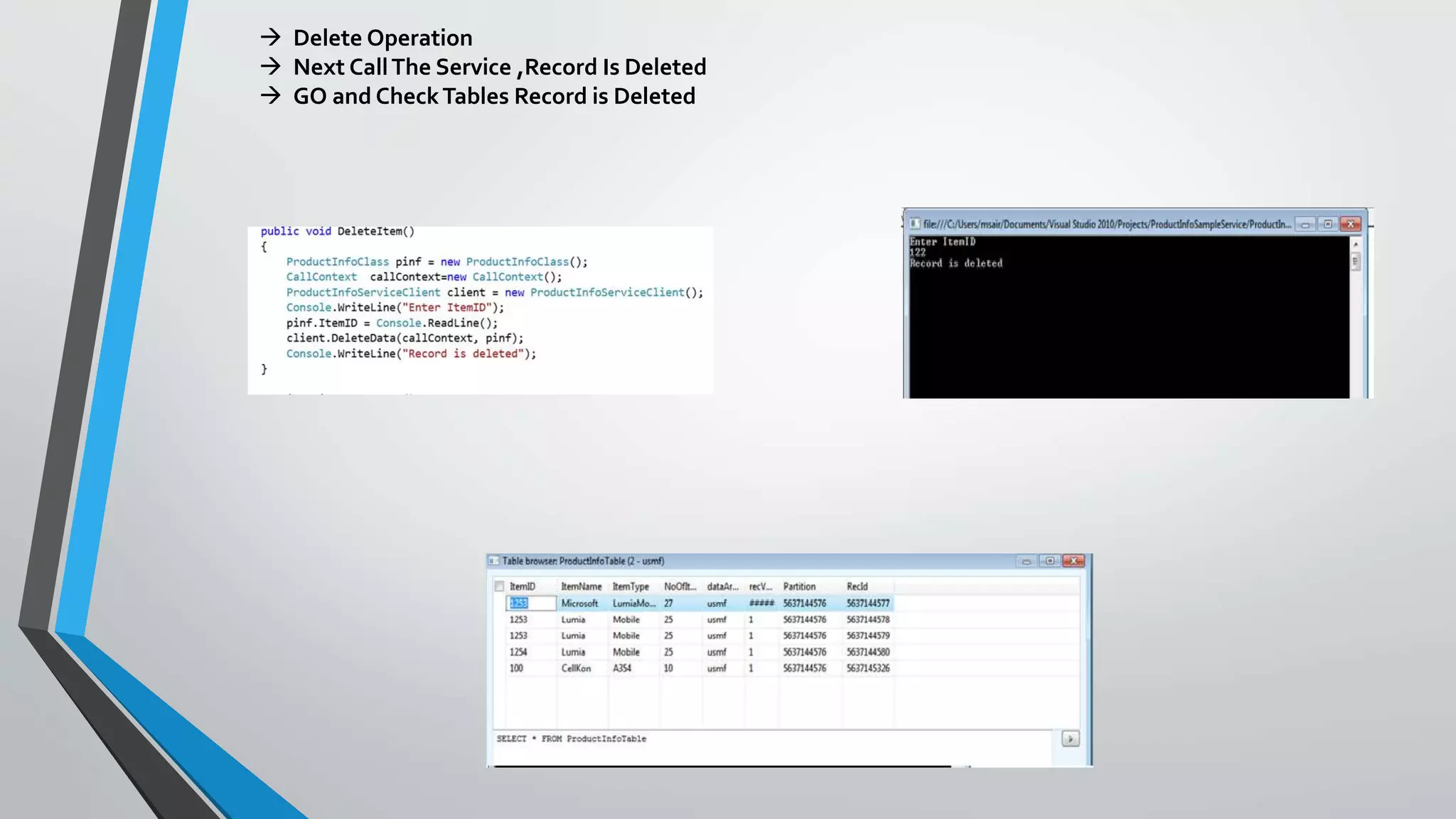This screenshot has width=1456, height=819.
Task: Select the ItemID 100 cell
Action: (x=516, y=668)
